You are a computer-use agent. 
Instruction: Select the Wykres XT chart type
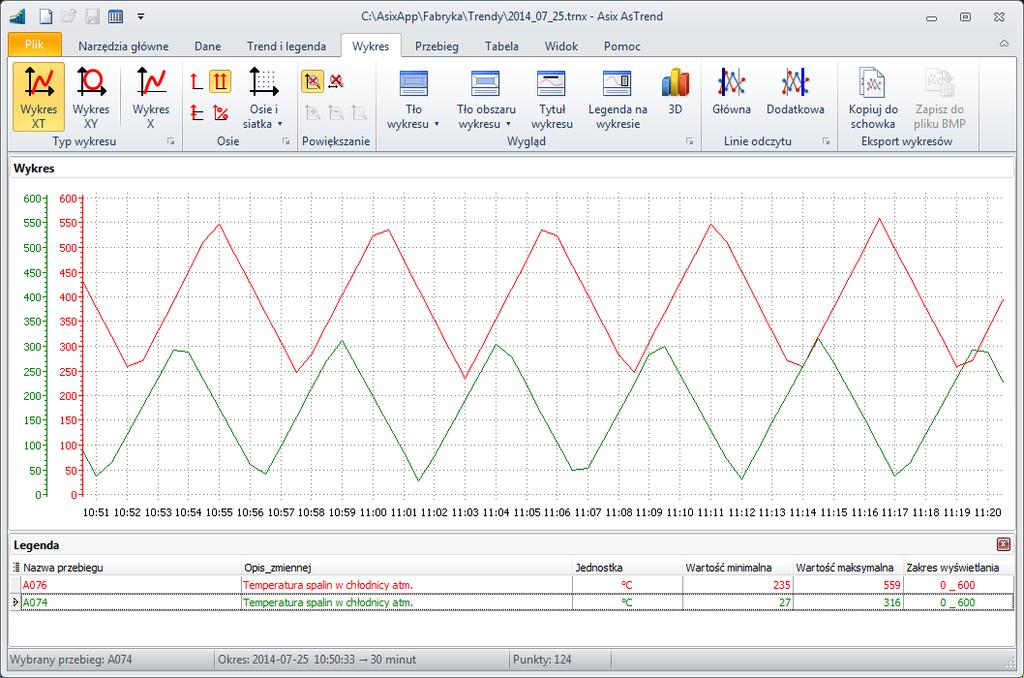pyautogui.click(x=39, y=97)
